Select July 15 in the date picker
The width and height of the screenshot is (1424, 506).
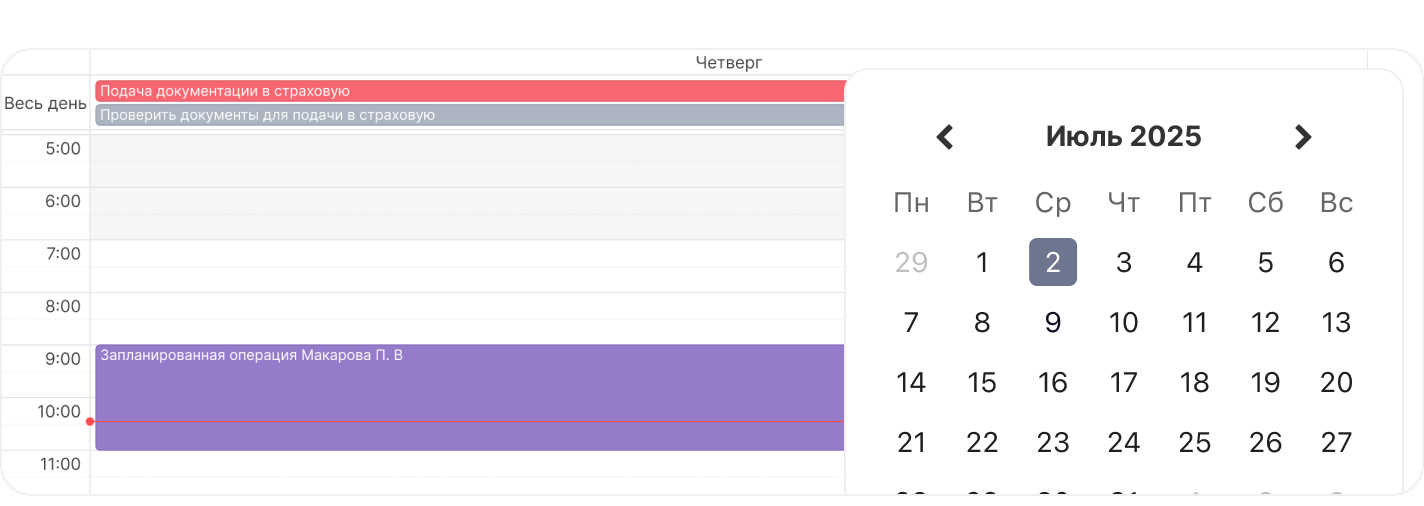982,383
